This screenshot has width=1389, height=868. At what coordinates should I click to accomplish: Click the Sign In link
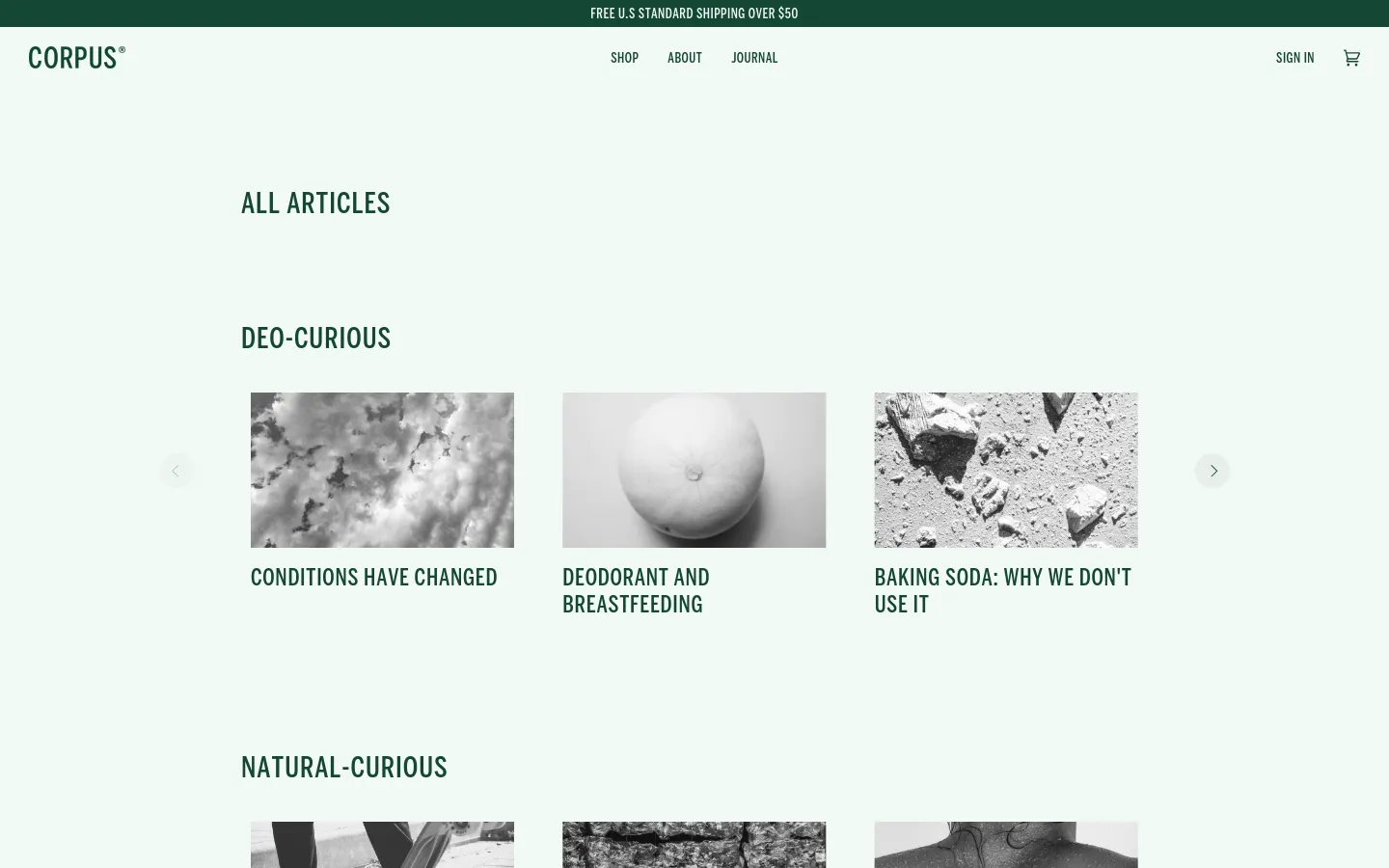(1294, 58)
